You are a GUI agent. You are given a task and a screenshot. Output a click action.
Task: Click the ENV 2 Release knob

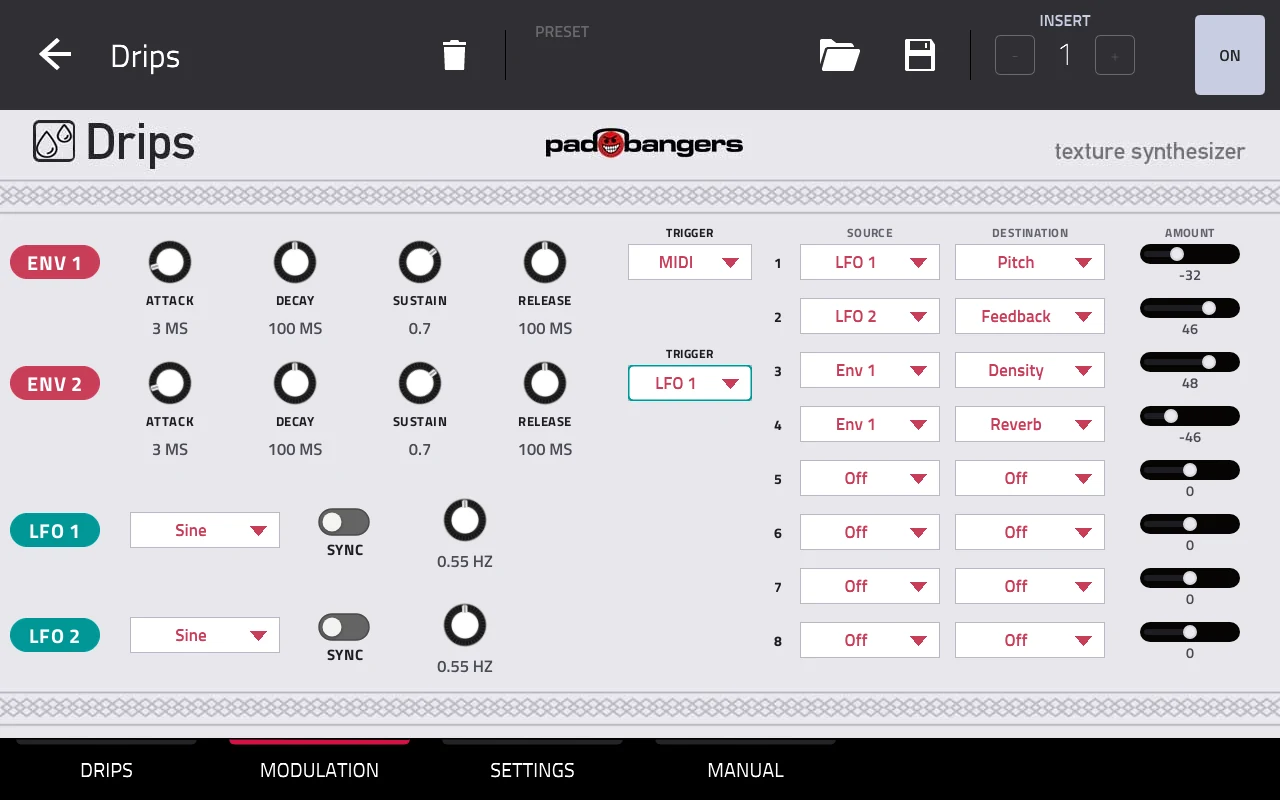545,384
